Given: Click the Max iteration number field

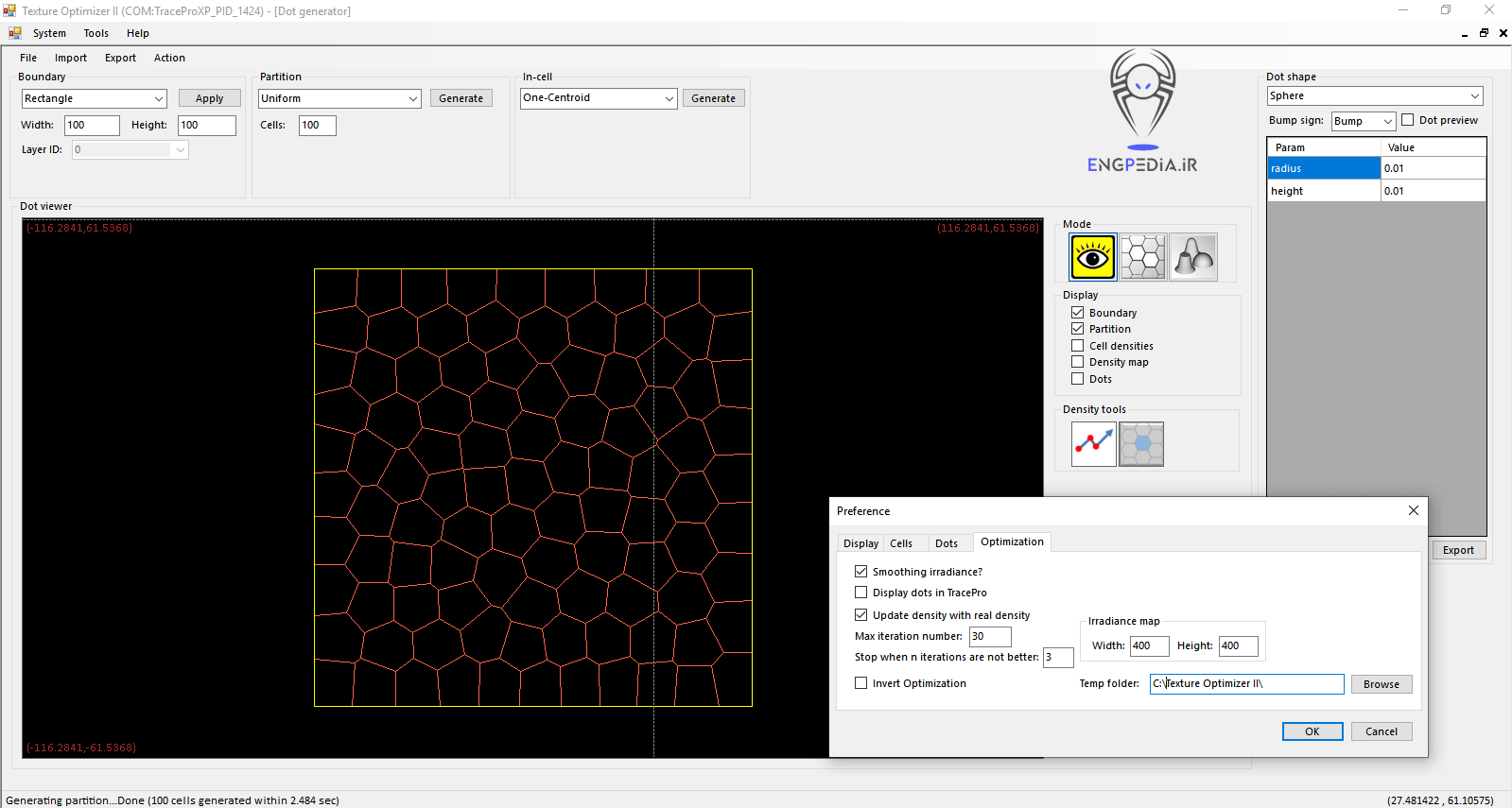Looking at the screenshot, I should pyautogui.click(x=989, y=637).
